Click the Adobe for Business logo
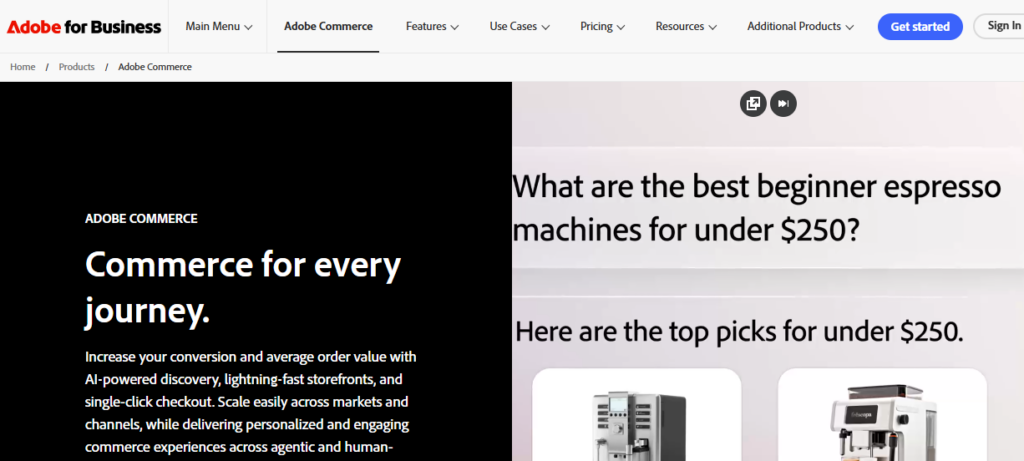The width and height of the screenshot is (1024, 461). click(x=84, y=27)
